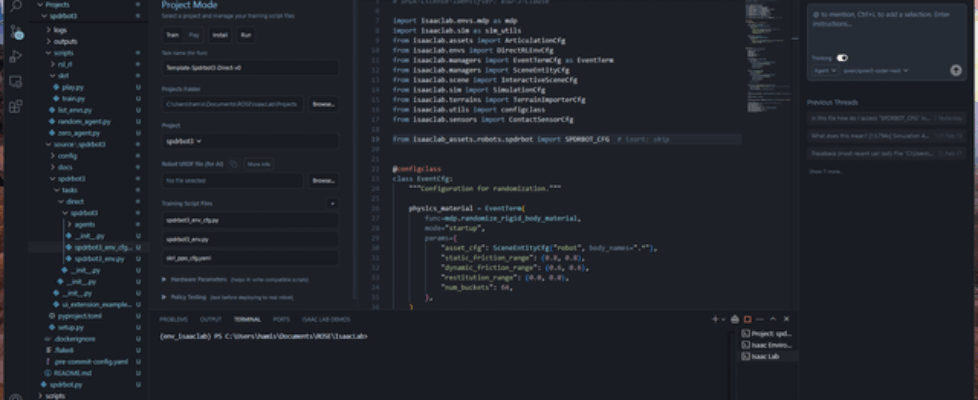
Task: Click the Task name input field
Action: pyautogui.click(x=250, y=67)
